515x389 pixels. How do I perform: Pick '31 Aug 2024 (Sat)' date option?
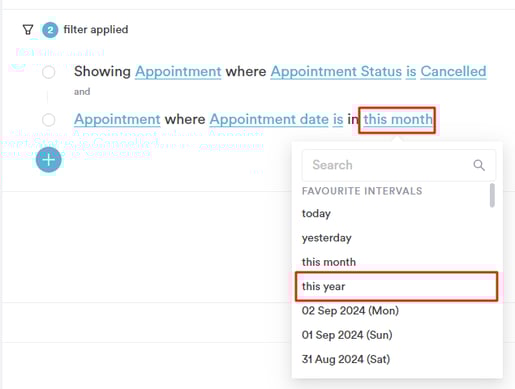[x=346, y=359]
